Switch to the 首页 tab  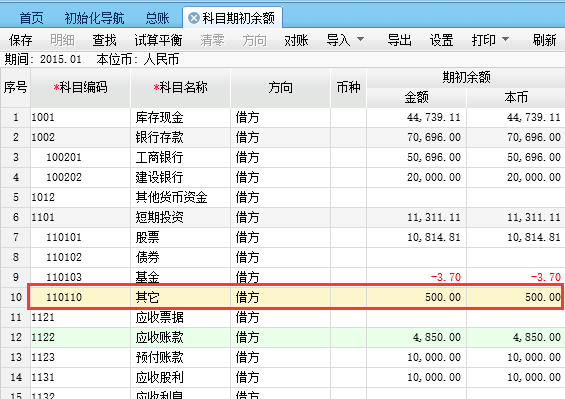point(31,18)
